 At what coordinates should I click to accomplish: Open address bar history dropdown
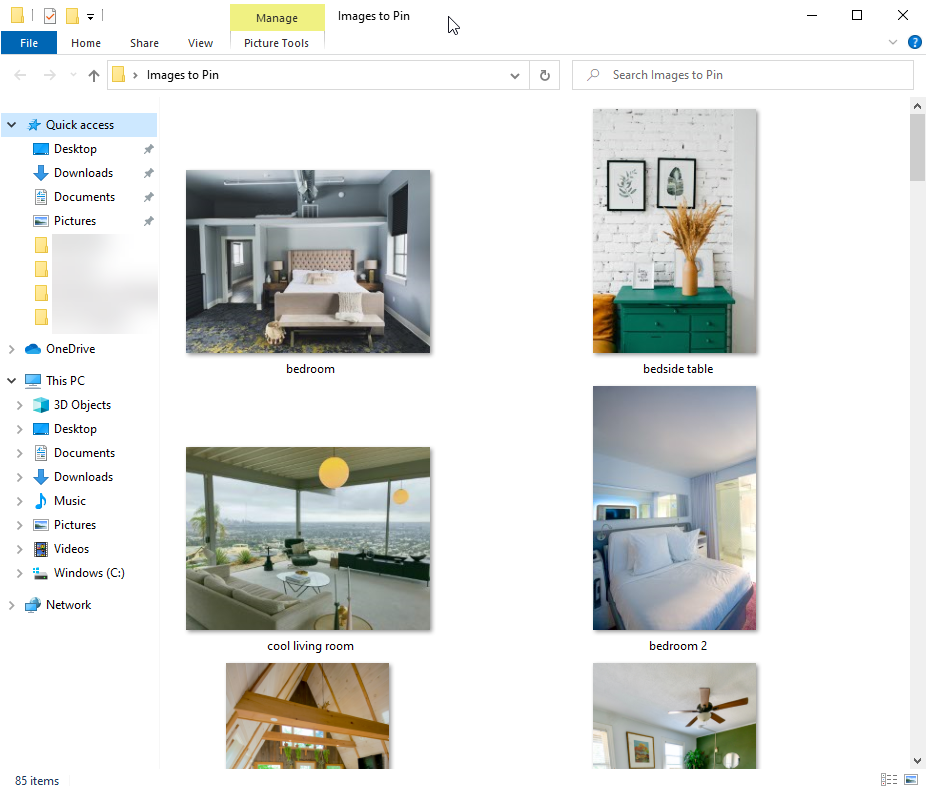pos(515,76)
